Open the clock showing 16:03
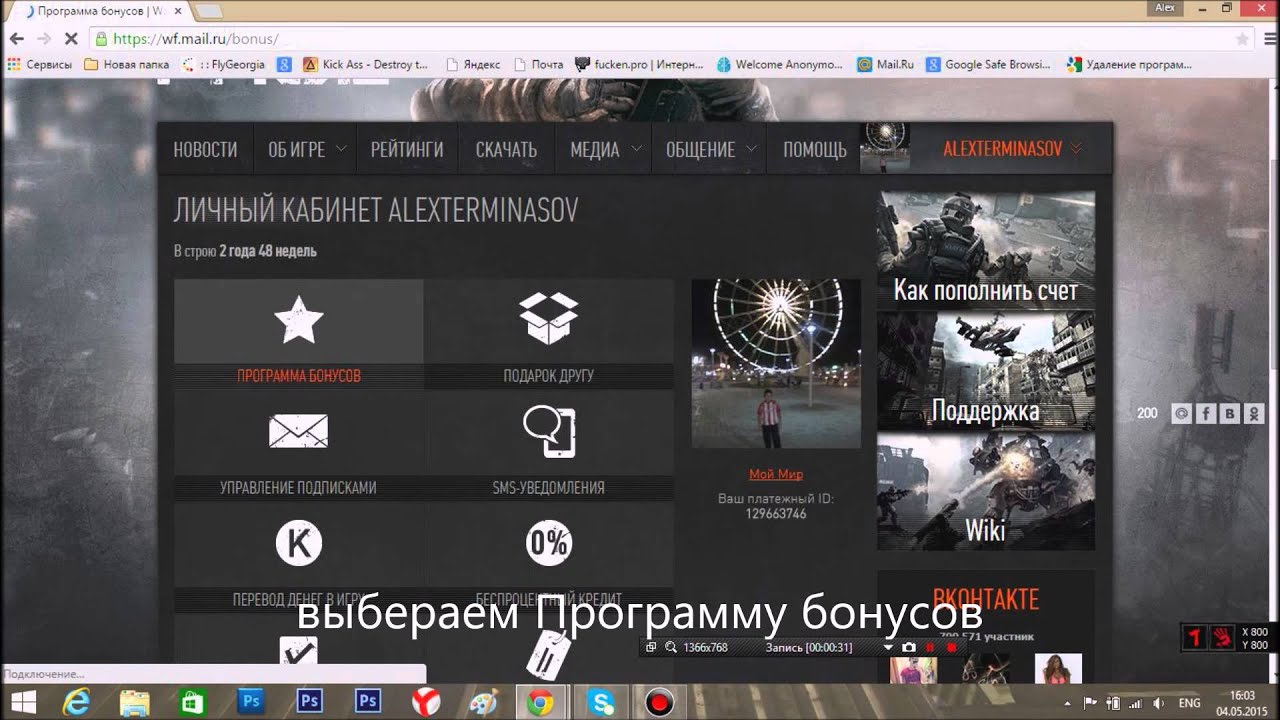1280x720 pixels. 1242,702
